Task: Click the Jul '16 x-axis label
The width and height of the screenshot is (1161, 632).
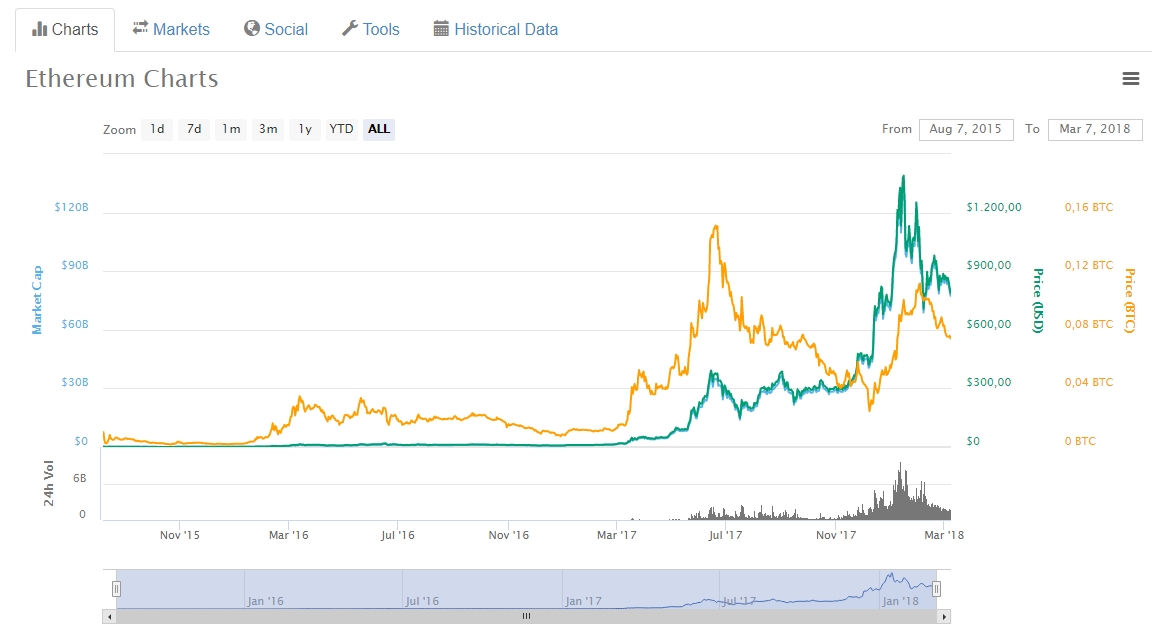Action: tap(398, 535)
